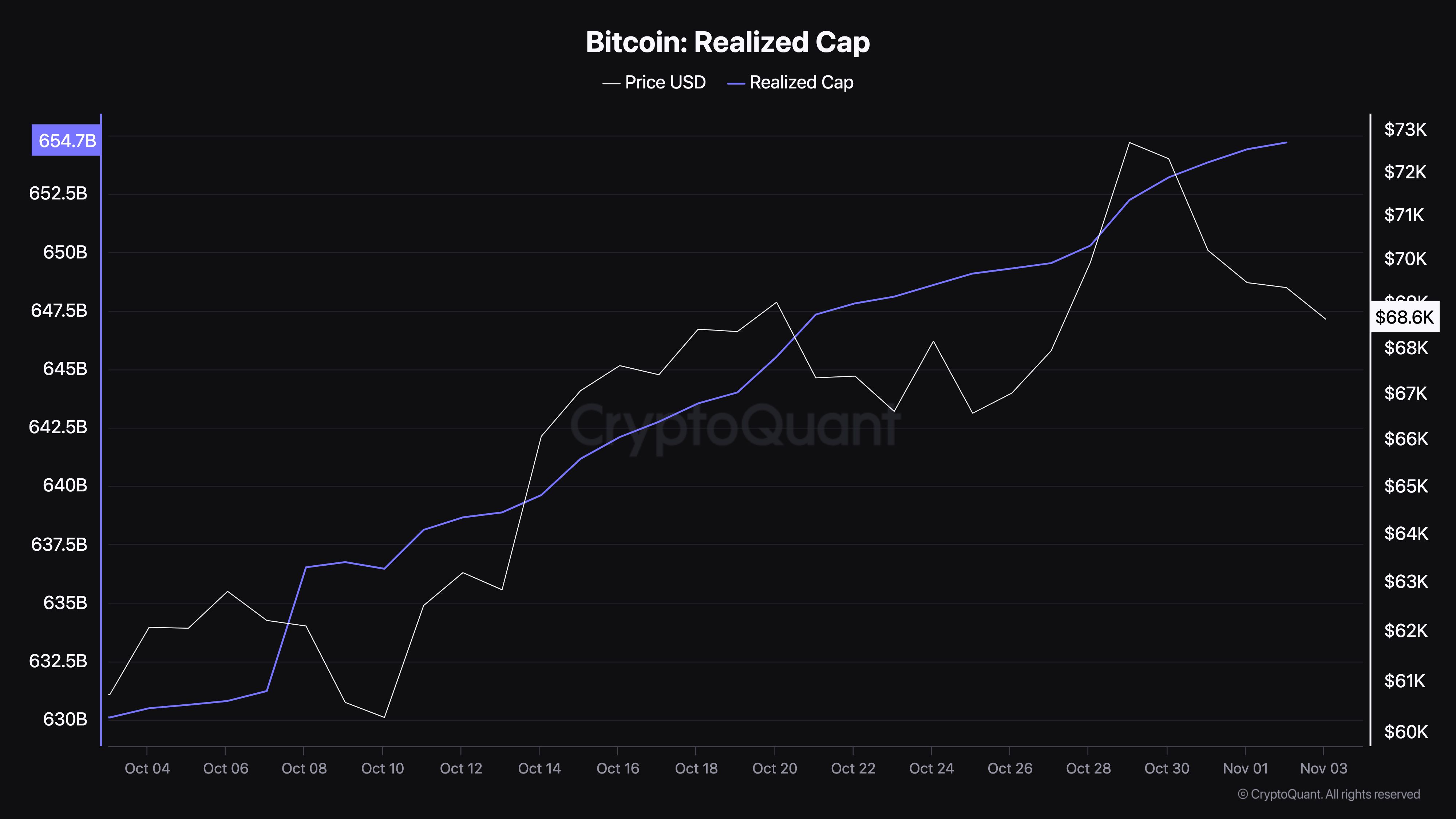Click the 650B left axis label
Viewport: 1456px width, 819px height.
tap(65, 252)
